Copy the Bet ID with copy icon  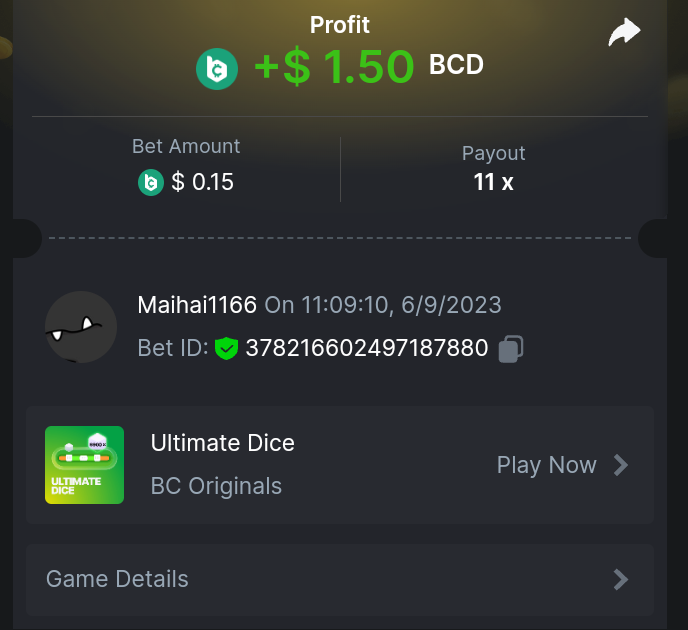(511, 348)
